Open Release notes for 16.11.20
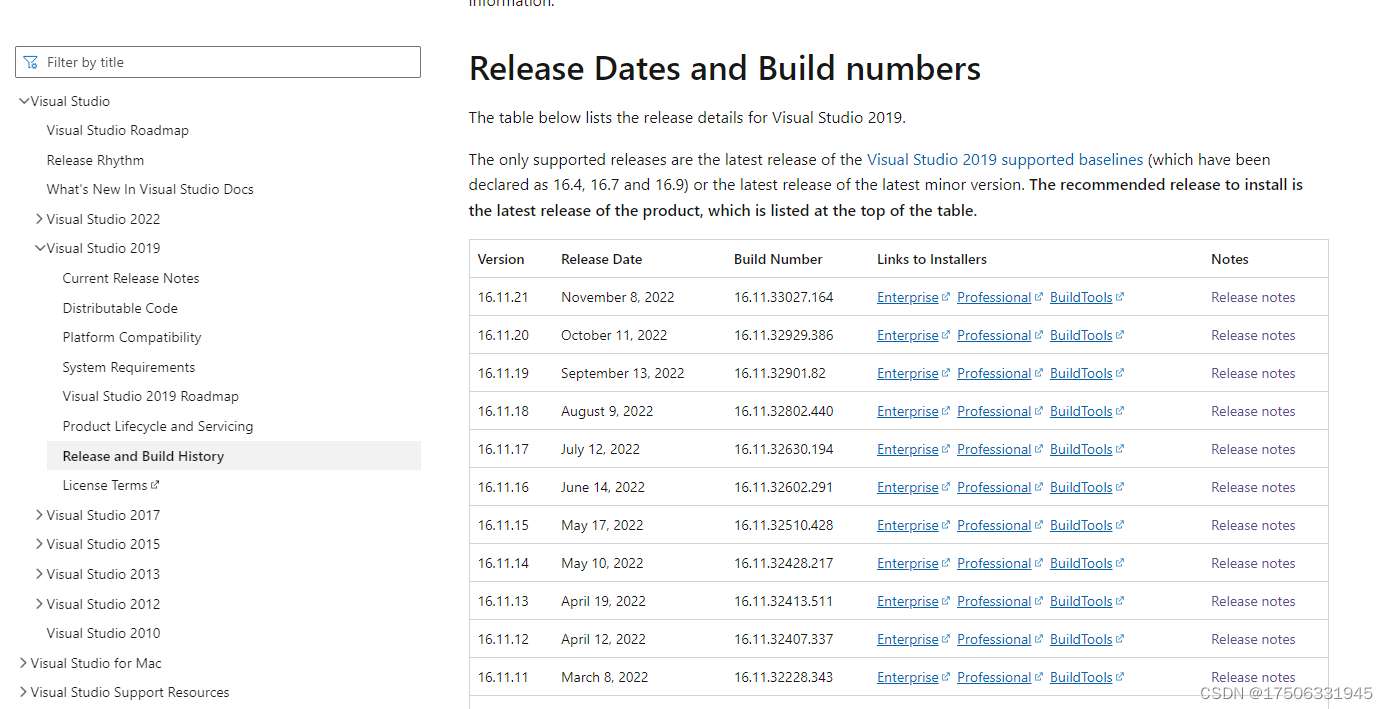Image resolution: width=1388 pixels, height=709 pixels. pyautogui.click(x=1253, y=335)
